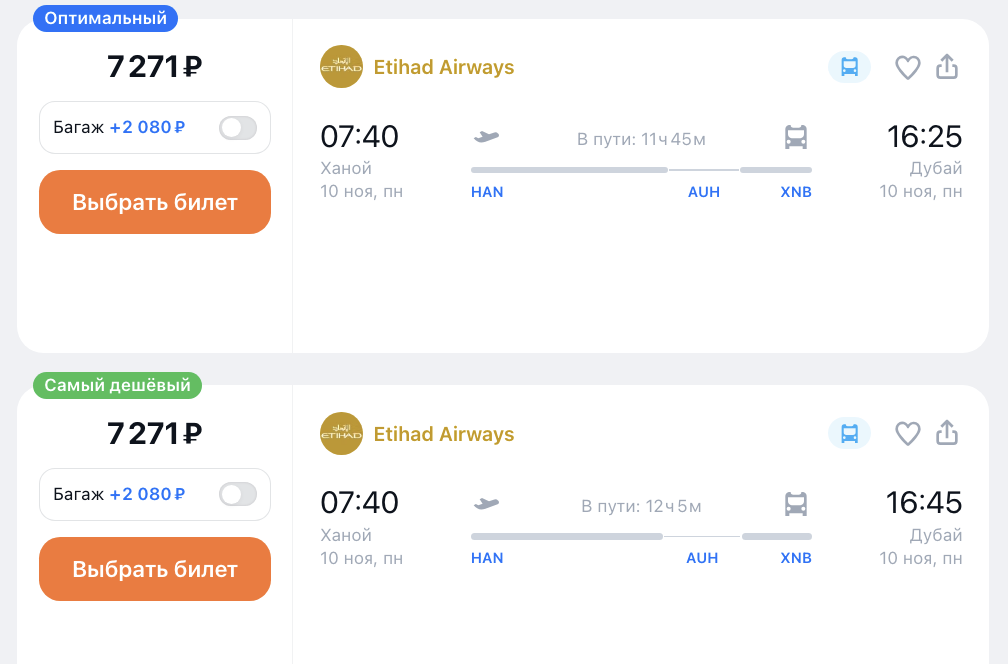Click gray bus icon on the 11h45m route

(796, 138)
